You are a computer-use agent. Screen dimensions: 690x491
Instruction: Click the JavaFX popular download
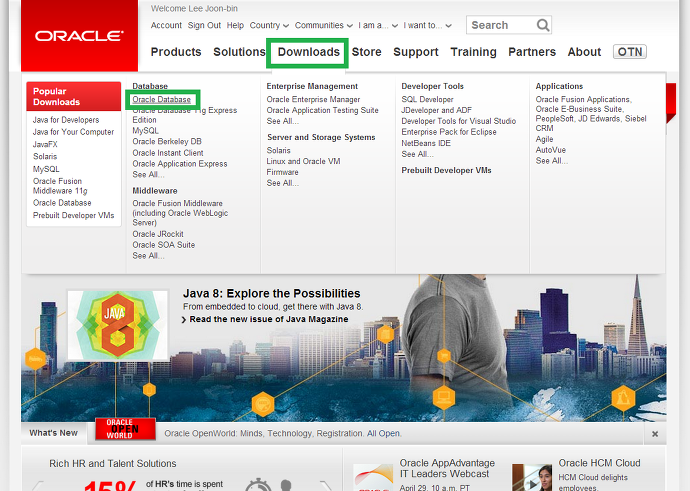[45, 144]
